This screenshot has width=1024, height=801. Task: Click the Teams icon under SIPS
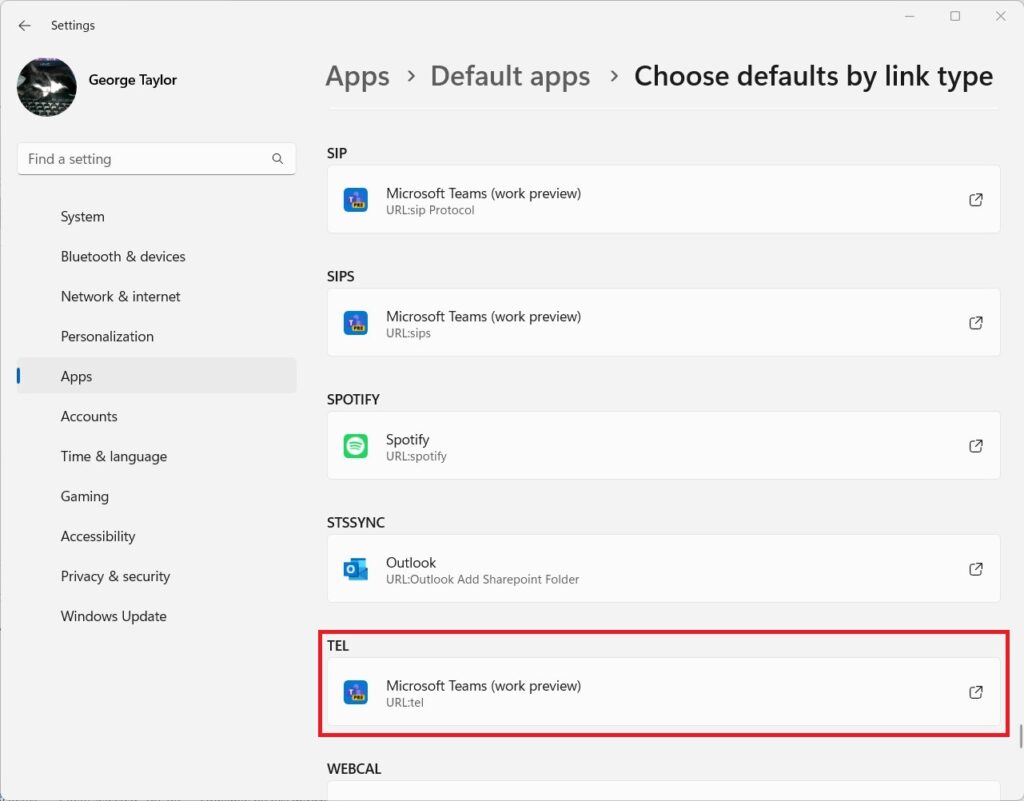click(x=355, y=323)
